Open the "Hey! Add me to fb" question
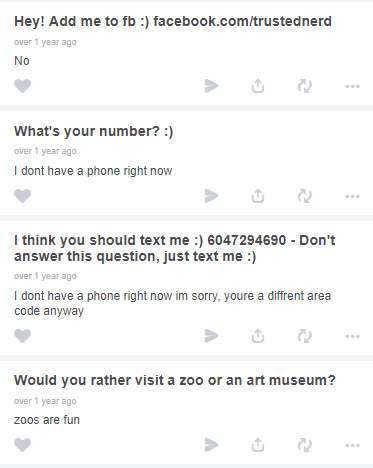This screenshot has height=468, width=373. point(173,21)
